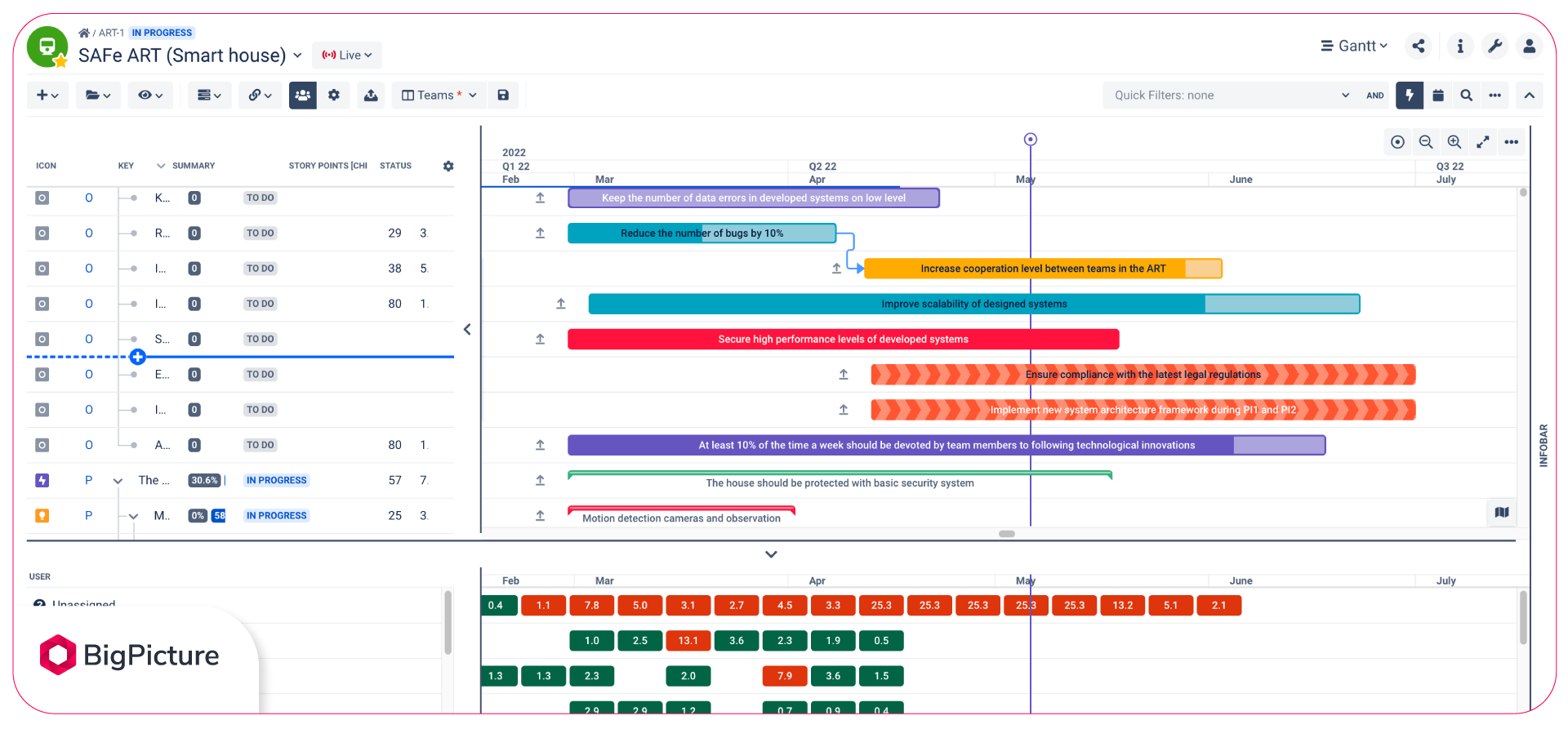Open the Live mode menu

click(347, 56)
